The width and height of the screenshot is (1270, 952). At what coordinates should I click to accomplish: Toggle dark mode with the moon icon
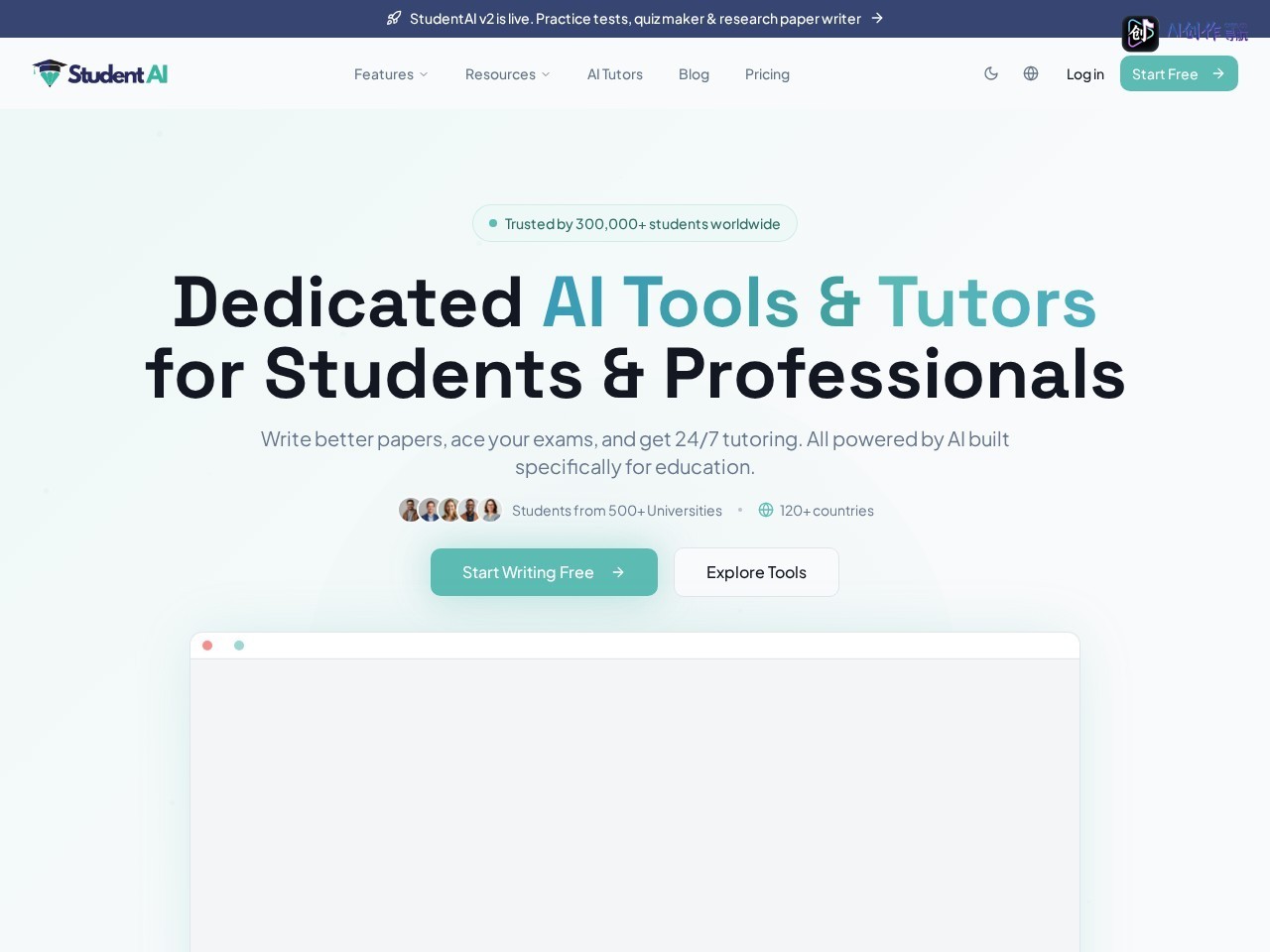click(990, 73)
